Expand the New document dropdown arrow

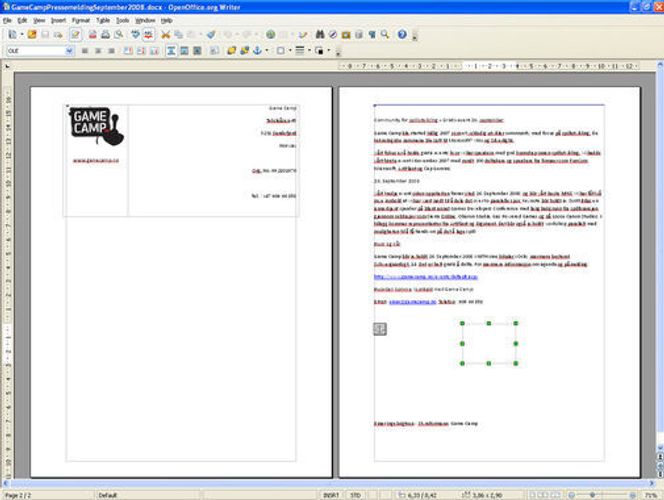click(21, 34)
